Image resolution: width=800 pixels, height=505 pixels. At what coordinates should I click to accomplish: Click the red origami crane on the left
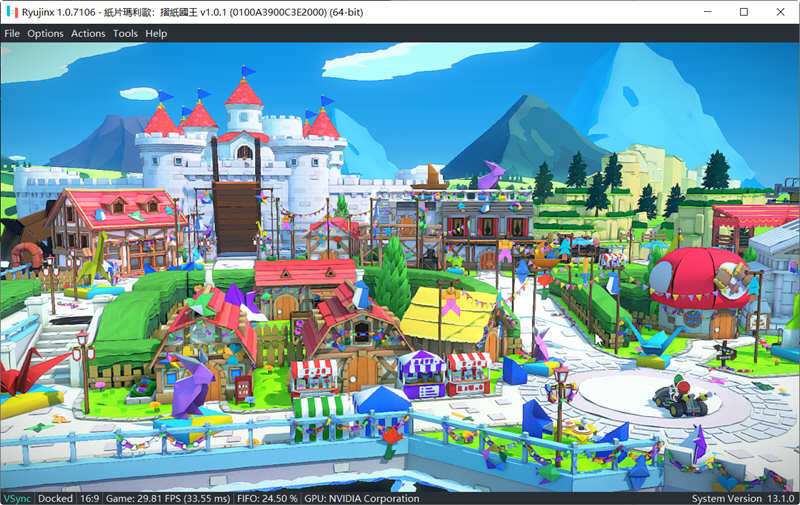[32, 372]
